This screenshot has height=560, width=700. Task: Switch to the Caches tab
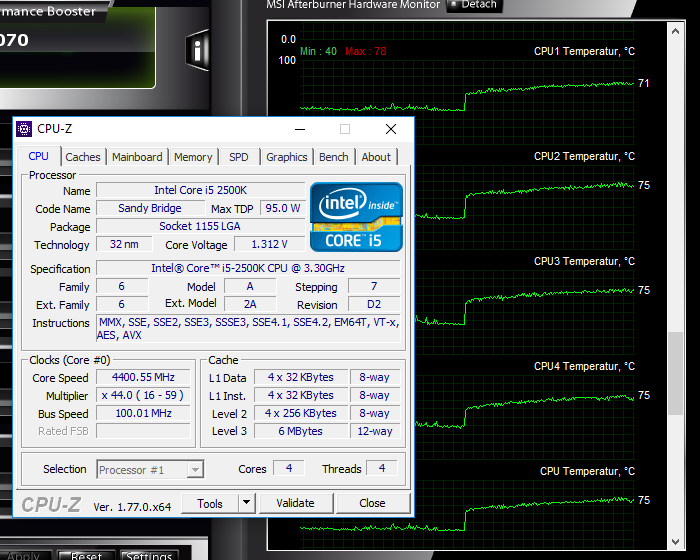83,157
